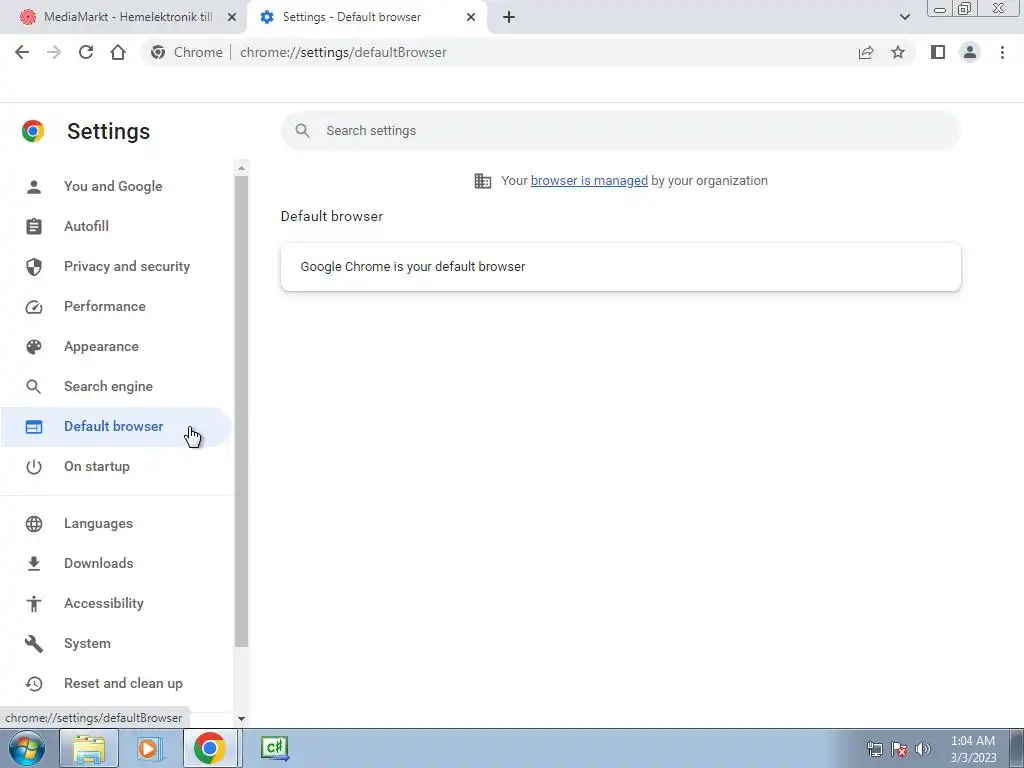Switch to the MediaMarkt tab
This screenshot has height=768, width=1024.
coord(123,17)
